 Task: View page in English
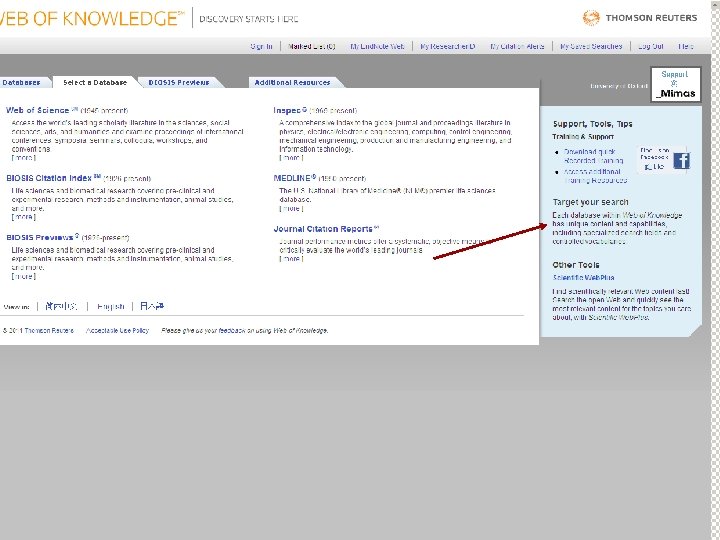110,306
